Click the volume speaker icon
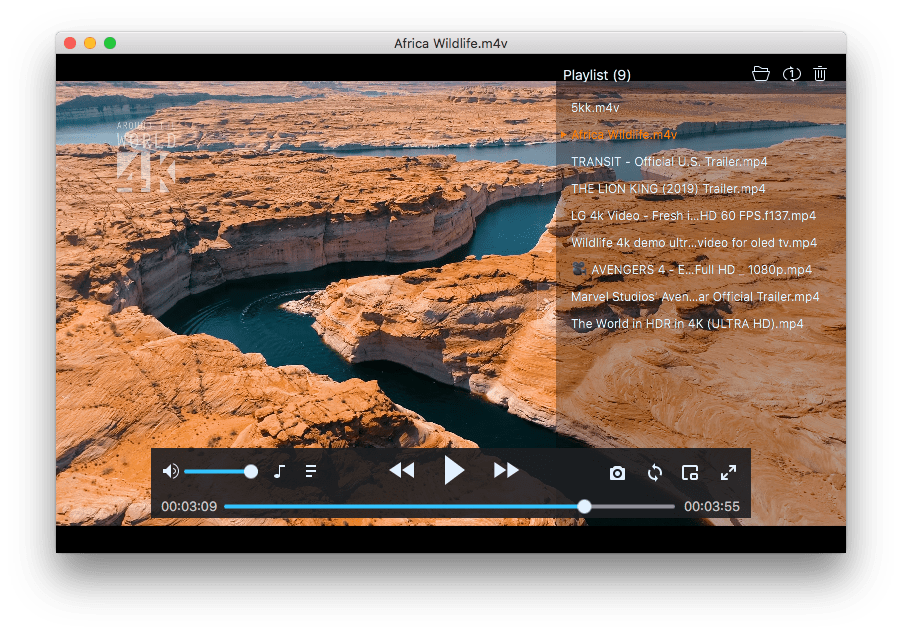Screen dimensions: 902x633 tap(170, 470)
